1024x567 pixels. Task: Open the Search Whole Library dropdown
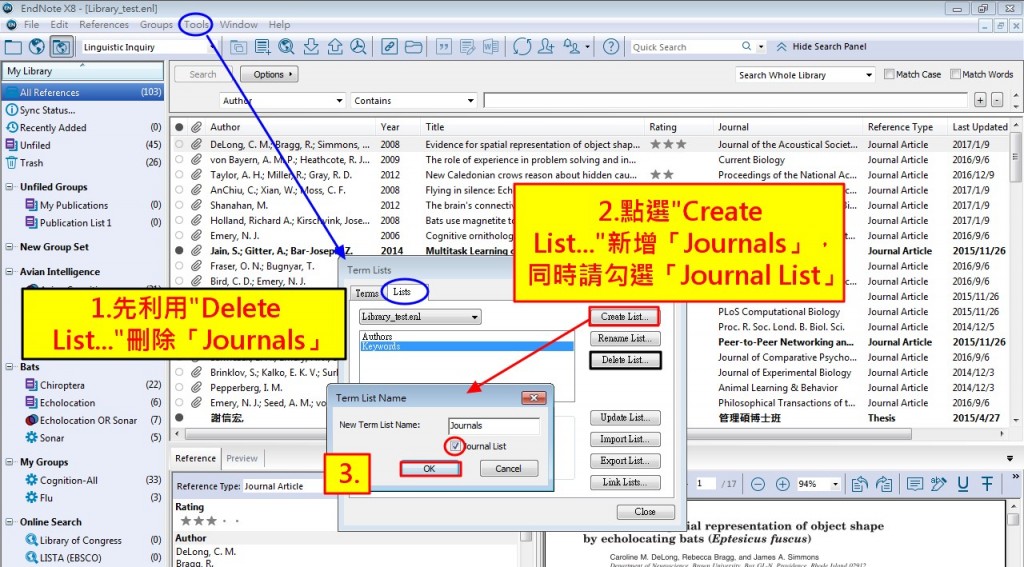coord(805,75)
